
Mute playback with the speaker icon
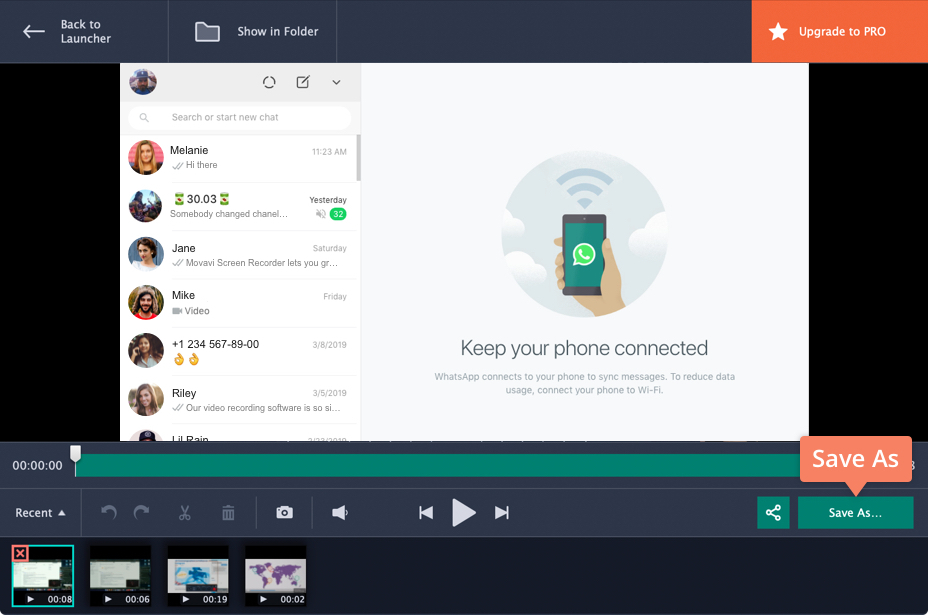[340, 512]
